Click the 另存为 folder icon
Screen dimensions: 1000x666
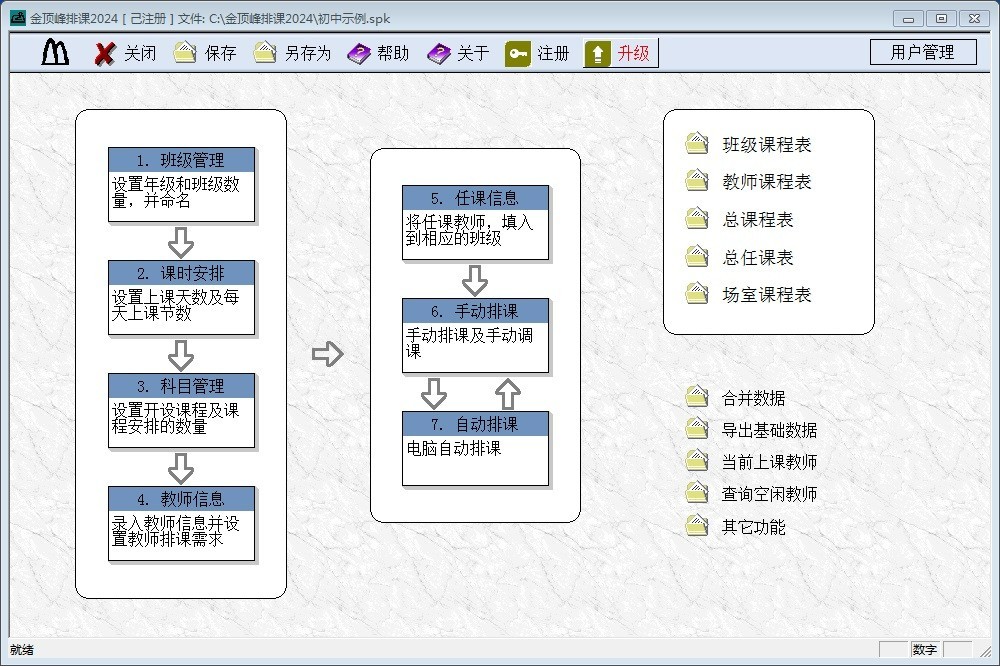point(265,53)
